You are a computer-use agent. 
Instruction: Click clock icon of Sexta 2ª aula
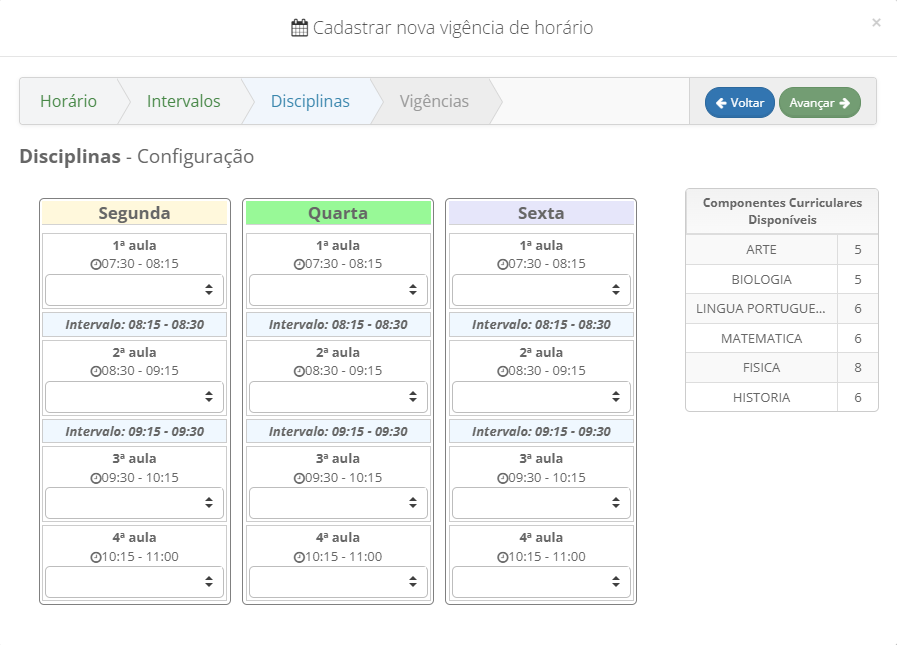(x=502, y=371)
